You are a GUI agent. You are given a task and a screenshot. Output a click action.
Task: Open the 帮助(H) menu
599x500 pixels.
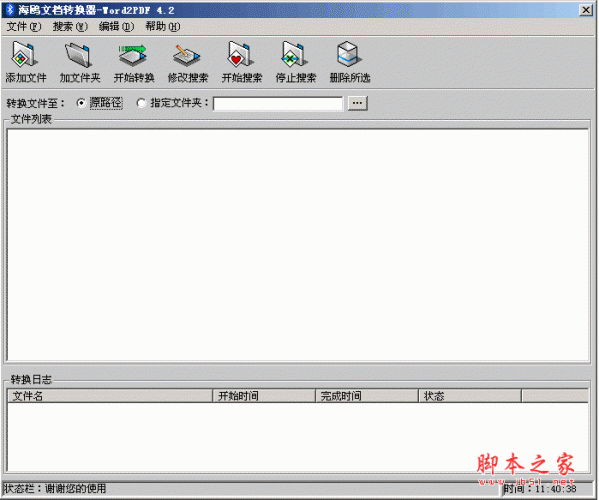162,27
